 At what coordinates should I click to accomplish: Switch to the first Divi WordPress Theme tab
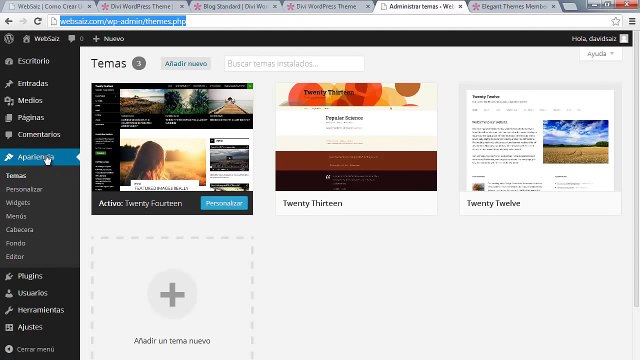[142, 7]
